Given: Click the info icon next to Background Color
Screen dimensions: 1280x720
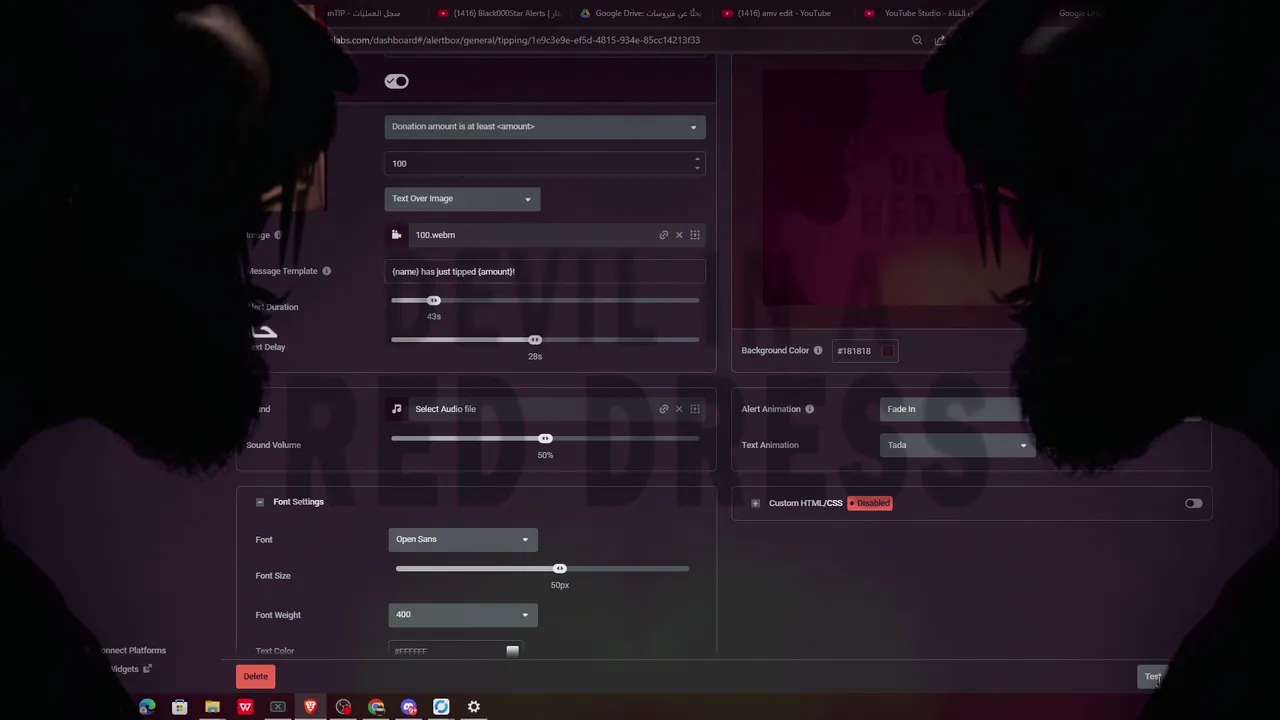Looking at the screenshot, I should (818, 351).
